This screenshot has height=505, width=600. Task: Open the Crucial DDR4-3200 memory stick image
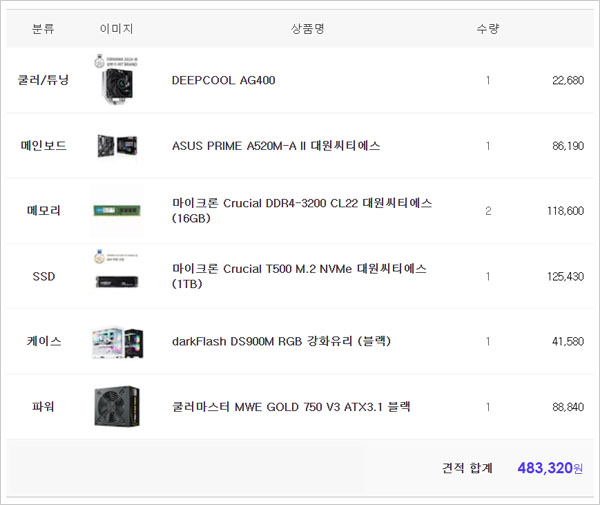tap(117, 210)
